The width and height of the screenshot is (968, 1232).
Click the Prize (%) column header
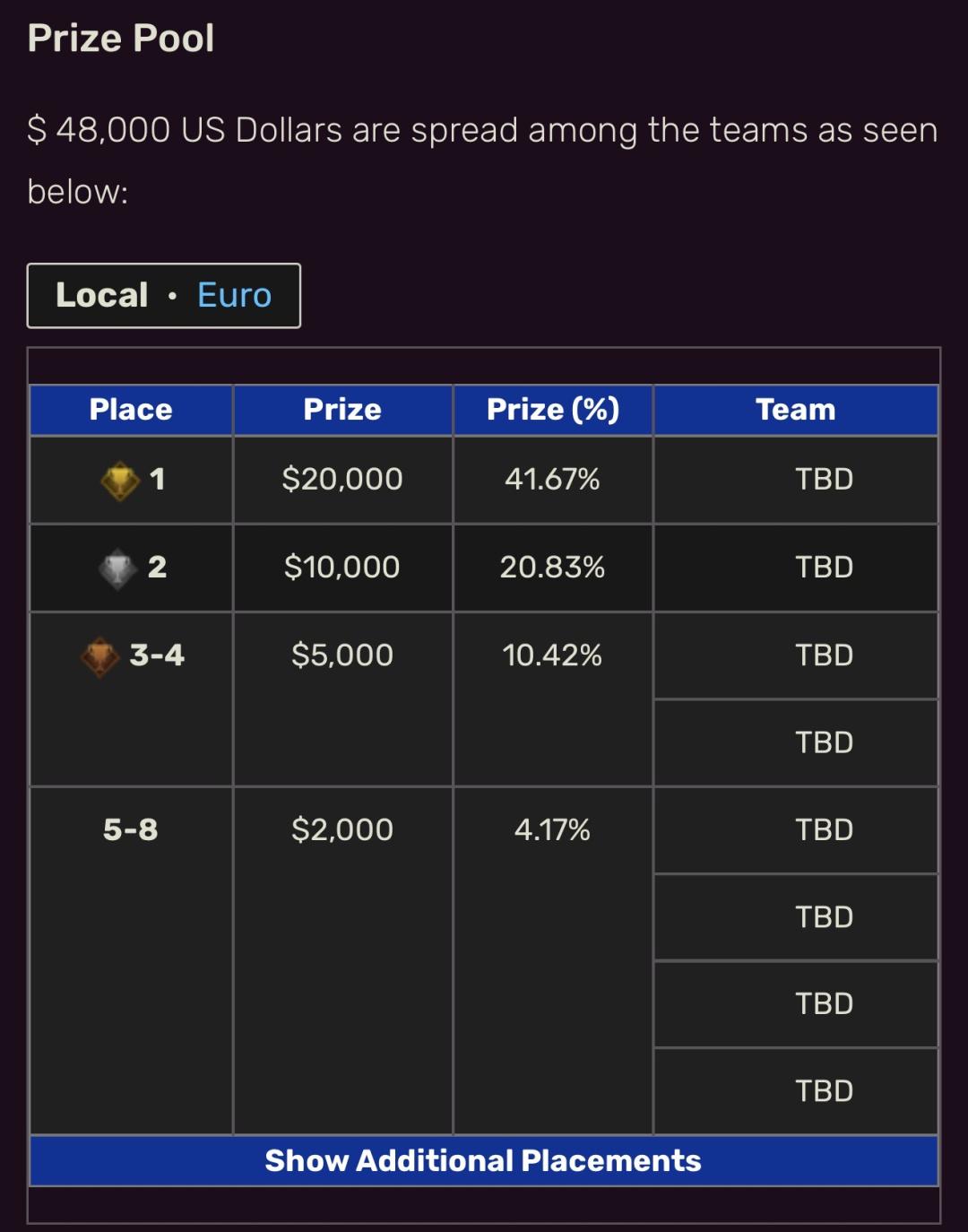553,410
